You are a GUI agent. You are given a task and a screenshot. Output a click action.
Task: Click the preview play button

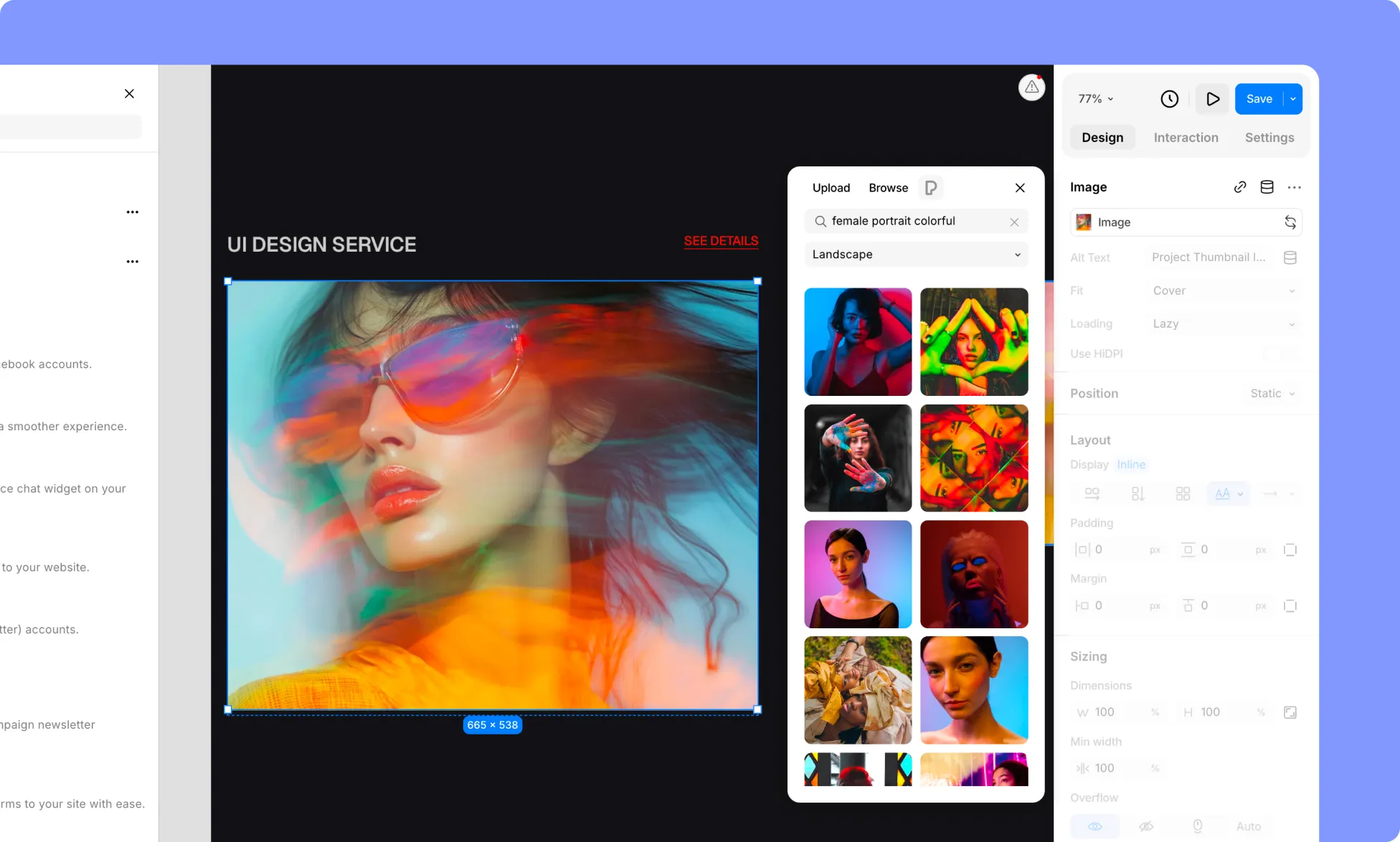pos(1213,99)
